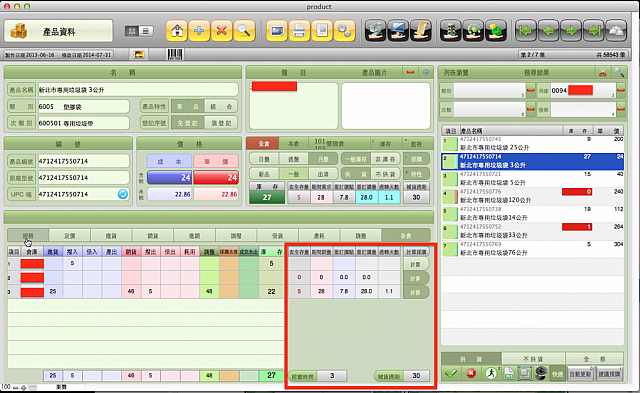The height and width of the screenshot is (393, 640).
Task: Select 日盤 inventory count option
Action: tap(264, 159)
